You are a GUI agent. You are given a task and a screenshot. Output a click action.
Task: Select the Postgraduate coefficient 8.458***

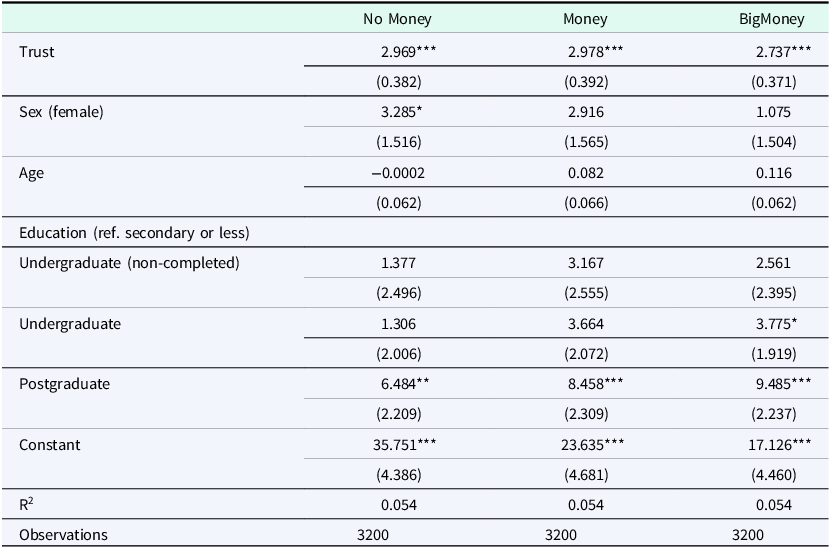pos(585,384)
